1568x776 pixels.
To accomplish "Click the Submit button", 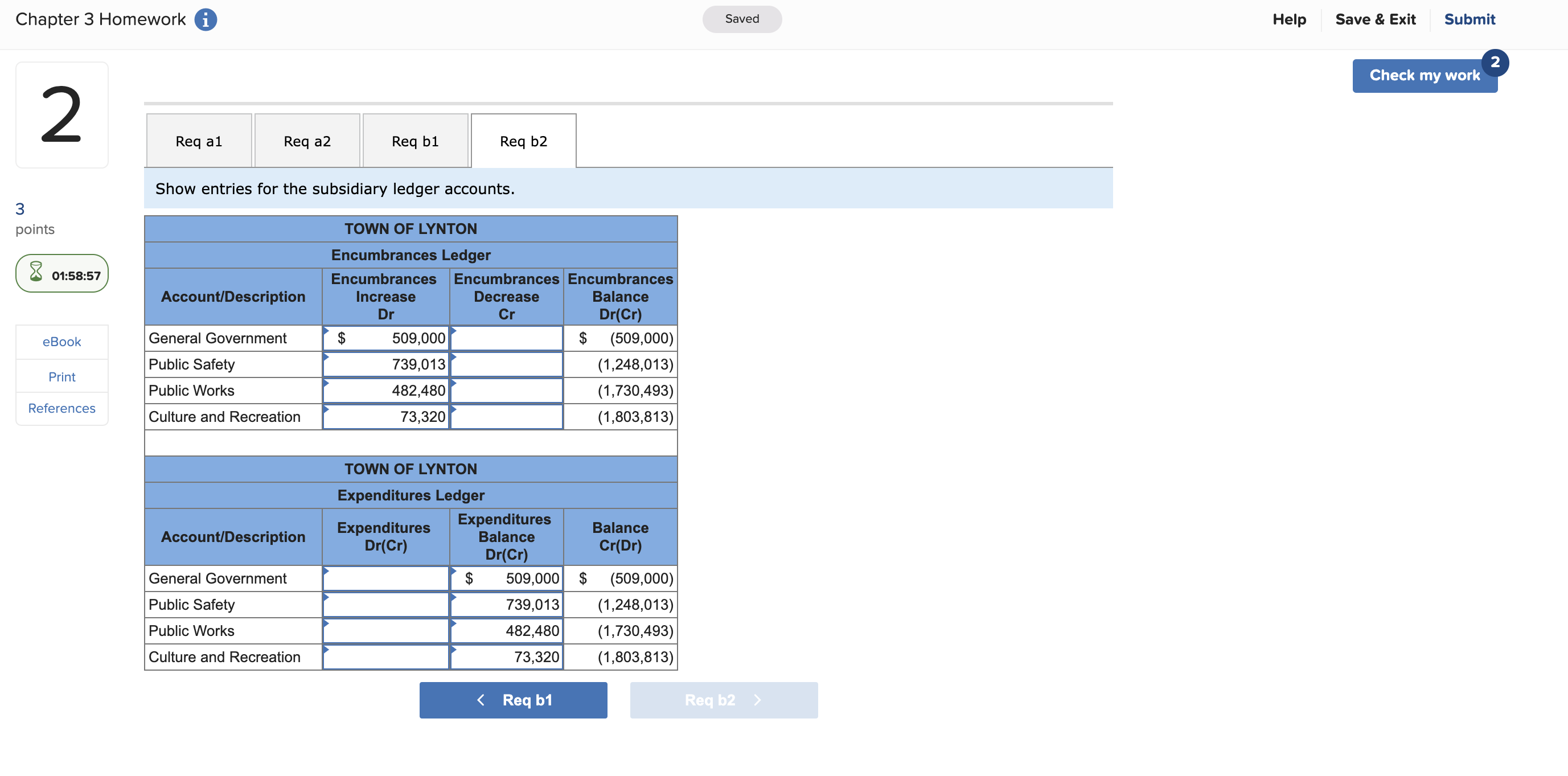I will tap(1469, 19).
